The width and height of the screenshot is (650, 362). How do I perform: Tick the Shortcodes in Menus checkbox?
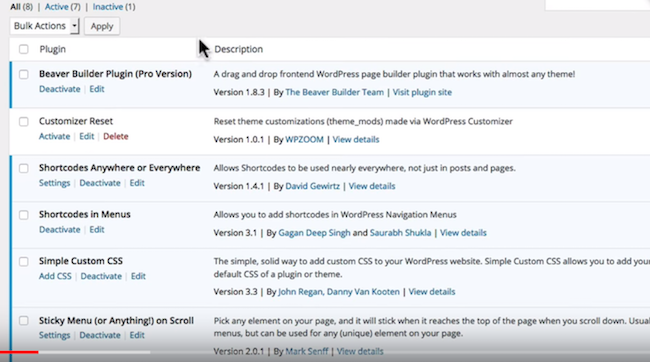tap(24, 215)
